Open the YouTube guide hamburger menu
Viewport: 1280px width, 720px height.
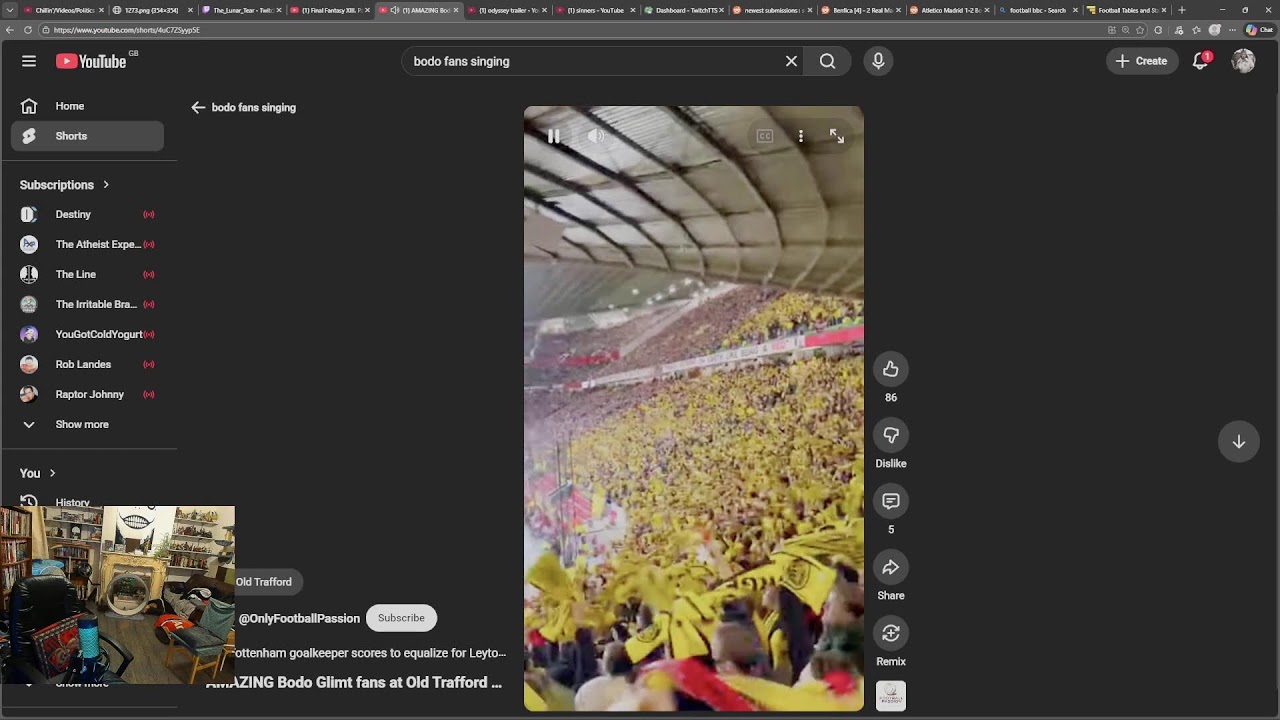[x=29, y=61]
